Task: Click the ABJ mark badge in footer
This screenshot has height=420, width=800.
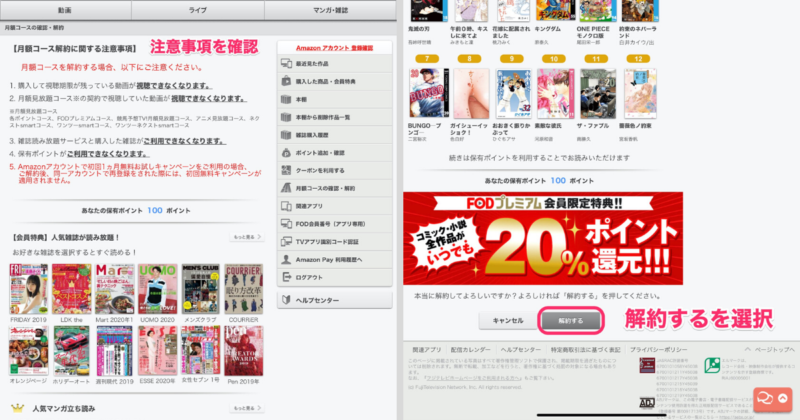Action: click(x=647, y=403)
